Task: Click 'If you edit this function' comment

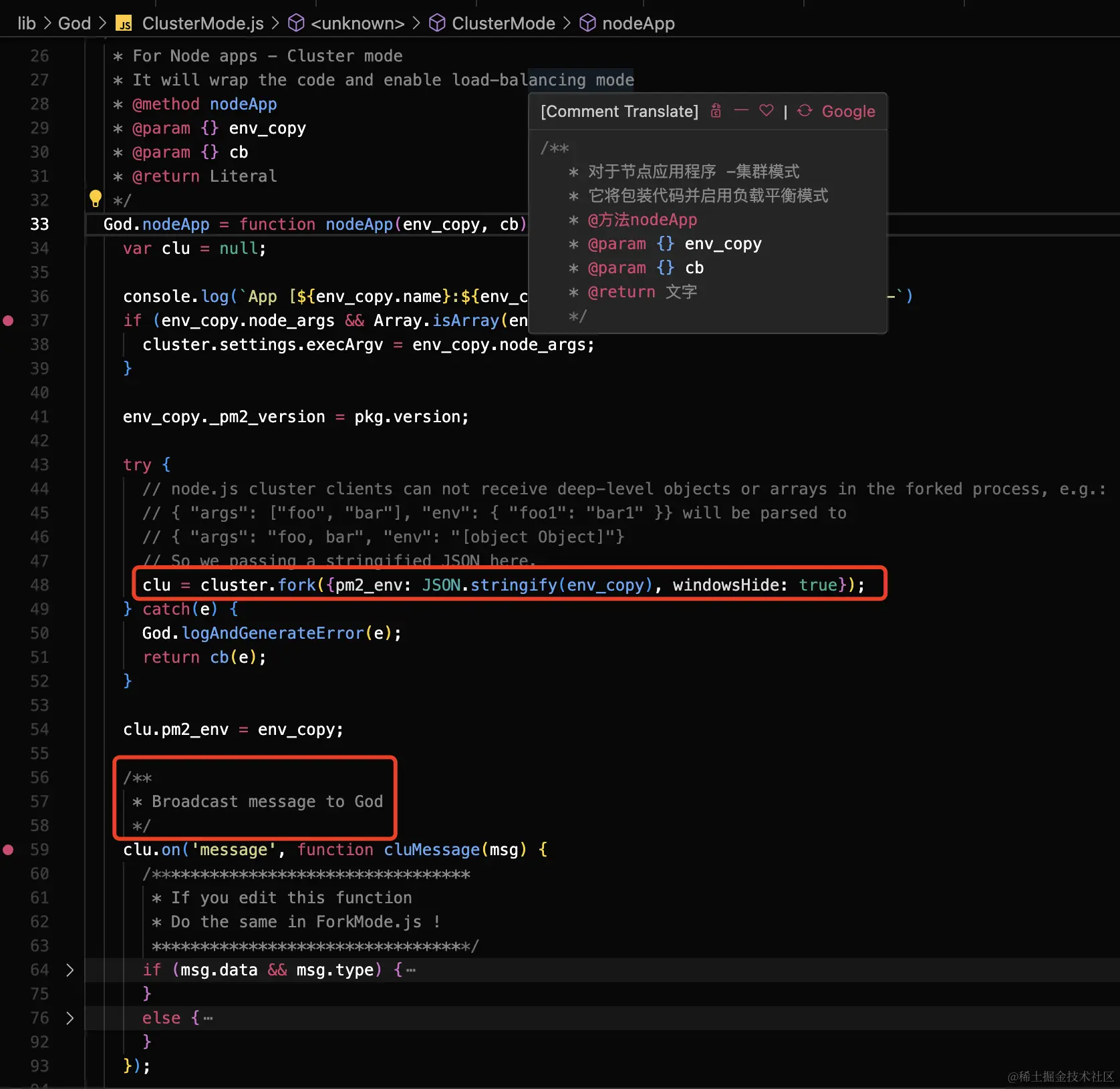Action: coord(291,898)
